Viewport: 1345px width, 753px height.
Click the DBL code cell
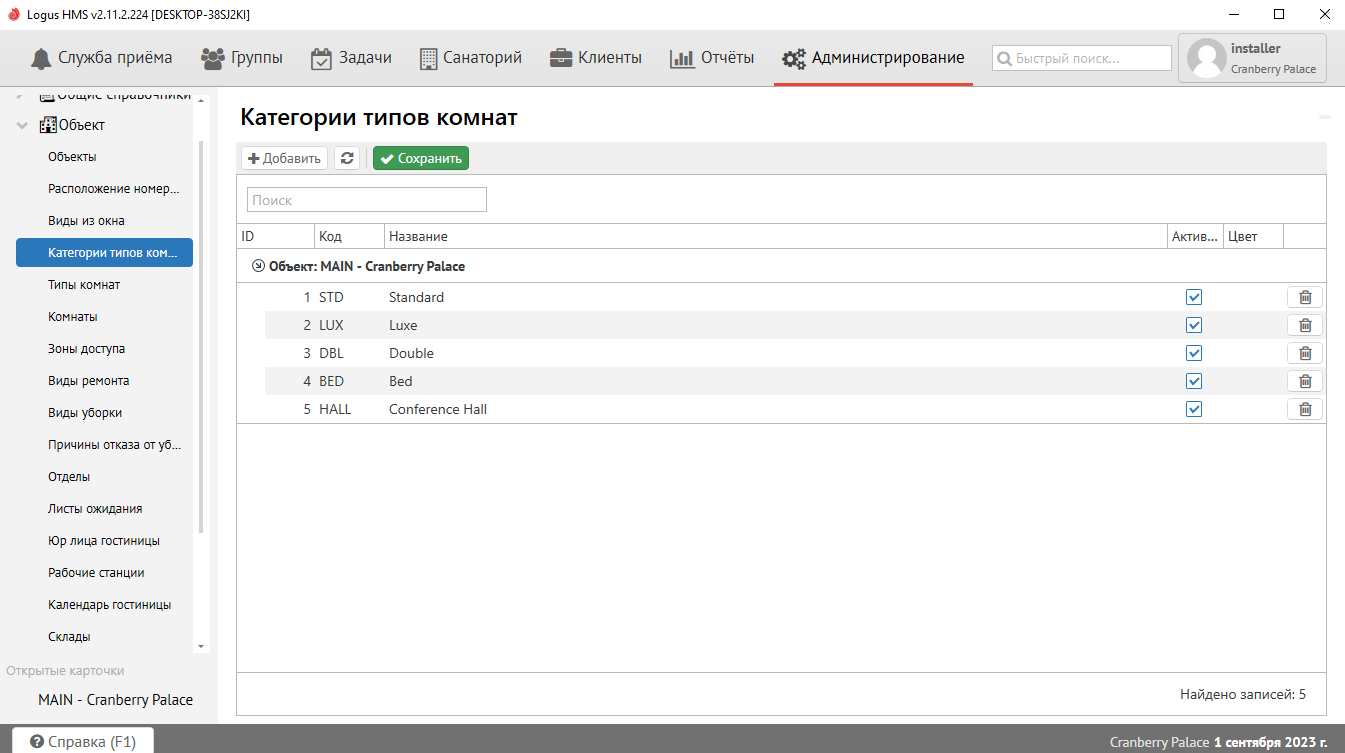tap(349, 353)
